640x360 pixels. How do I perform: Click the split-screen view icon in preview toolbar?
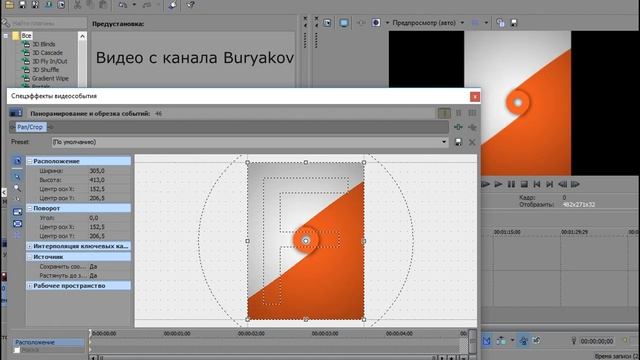point(376,23)
